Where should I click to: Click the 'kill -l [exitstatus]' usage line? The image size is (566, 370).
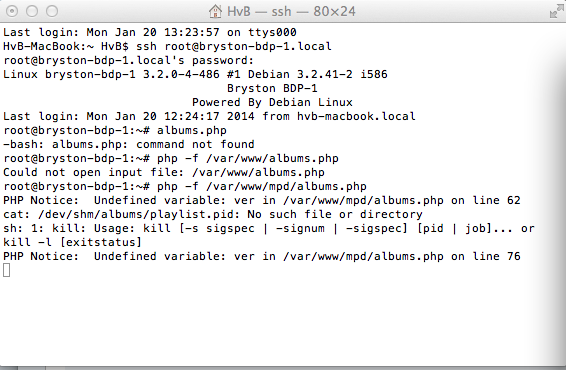[72, 242]
